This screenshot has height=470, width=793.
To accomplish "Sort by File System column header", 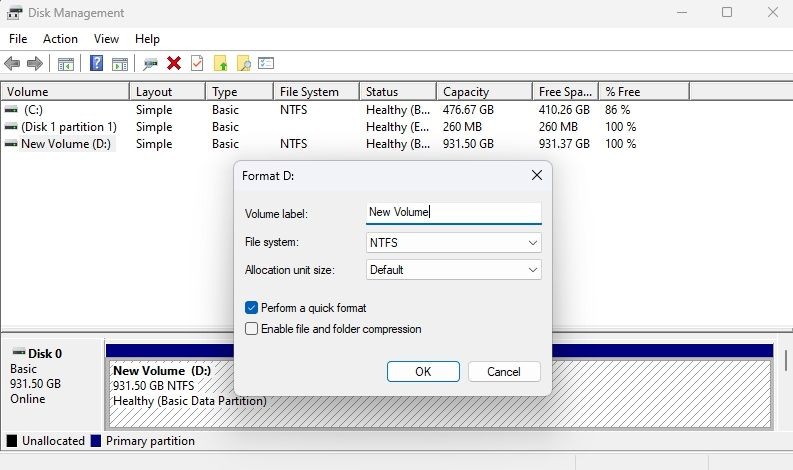I will point(316,92).
